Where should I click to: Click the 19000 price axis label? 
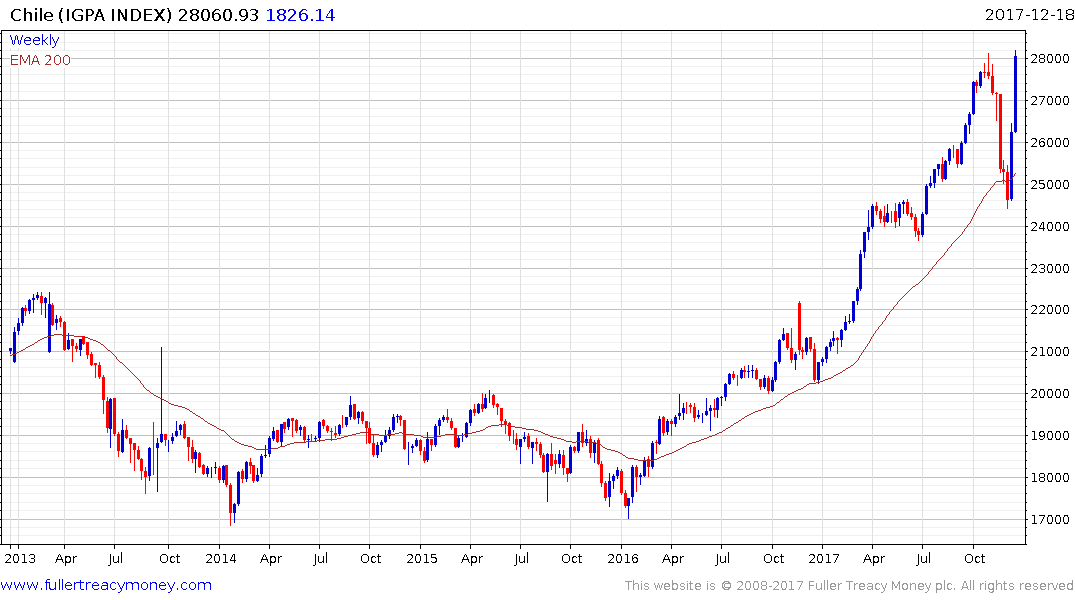coord(1050,435)
